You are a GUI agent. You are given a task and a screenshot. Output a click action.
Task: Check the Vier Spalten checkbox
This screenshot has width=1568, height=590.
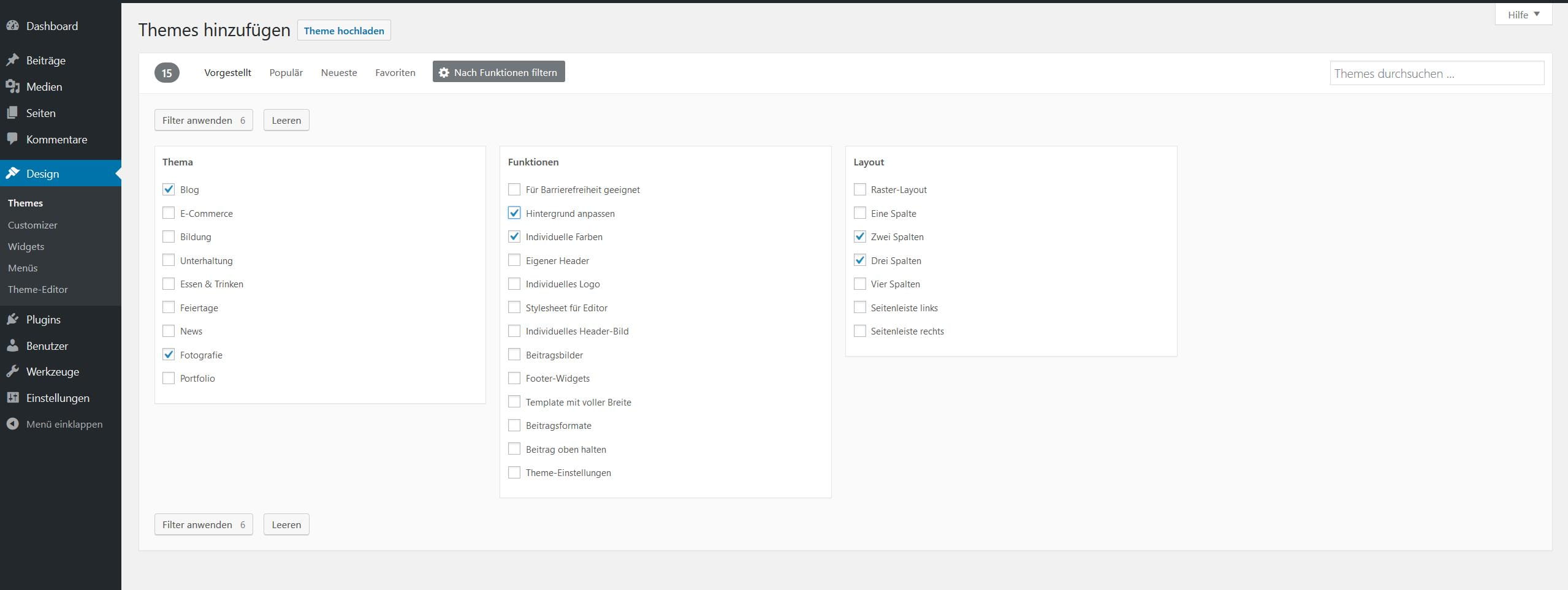coord(860,284)
